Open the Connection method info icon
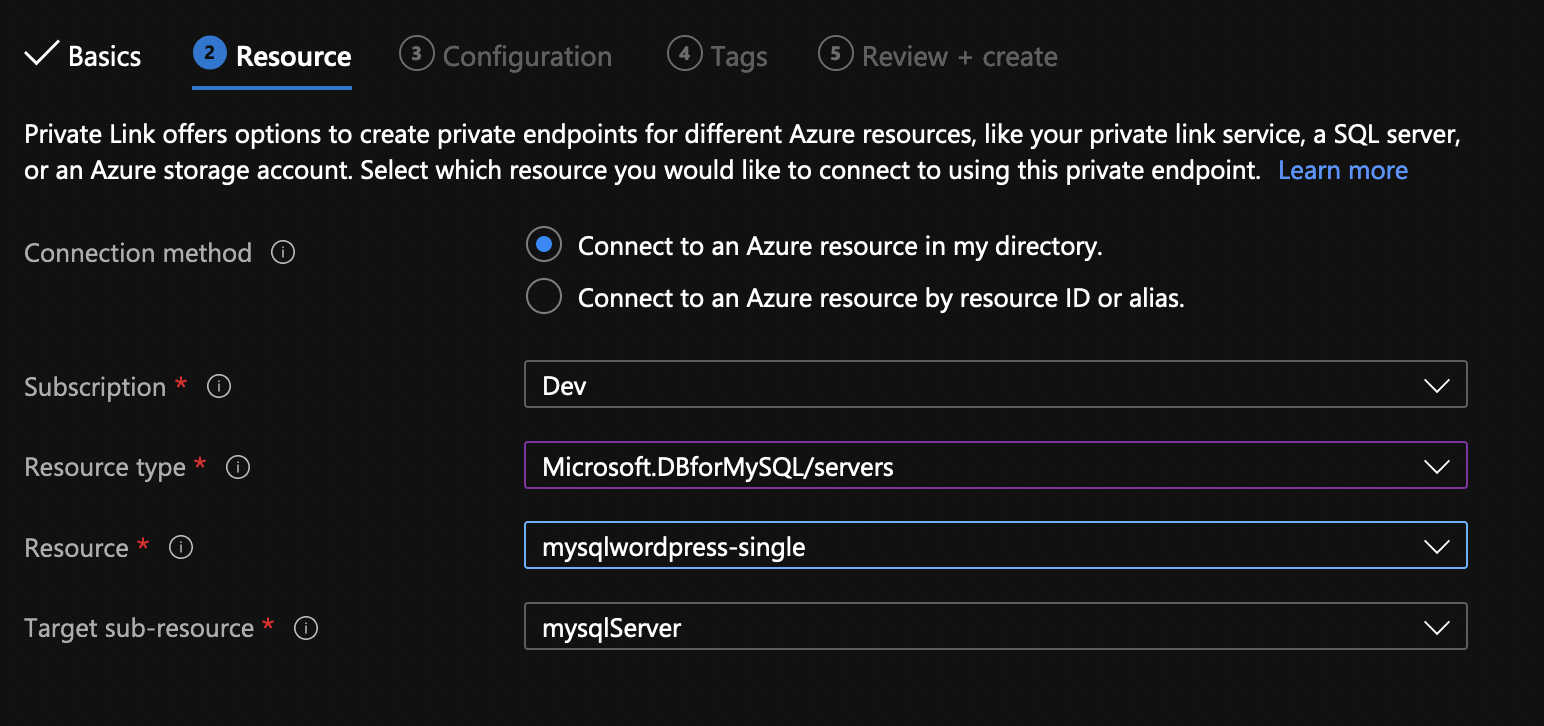 [283, 253]
